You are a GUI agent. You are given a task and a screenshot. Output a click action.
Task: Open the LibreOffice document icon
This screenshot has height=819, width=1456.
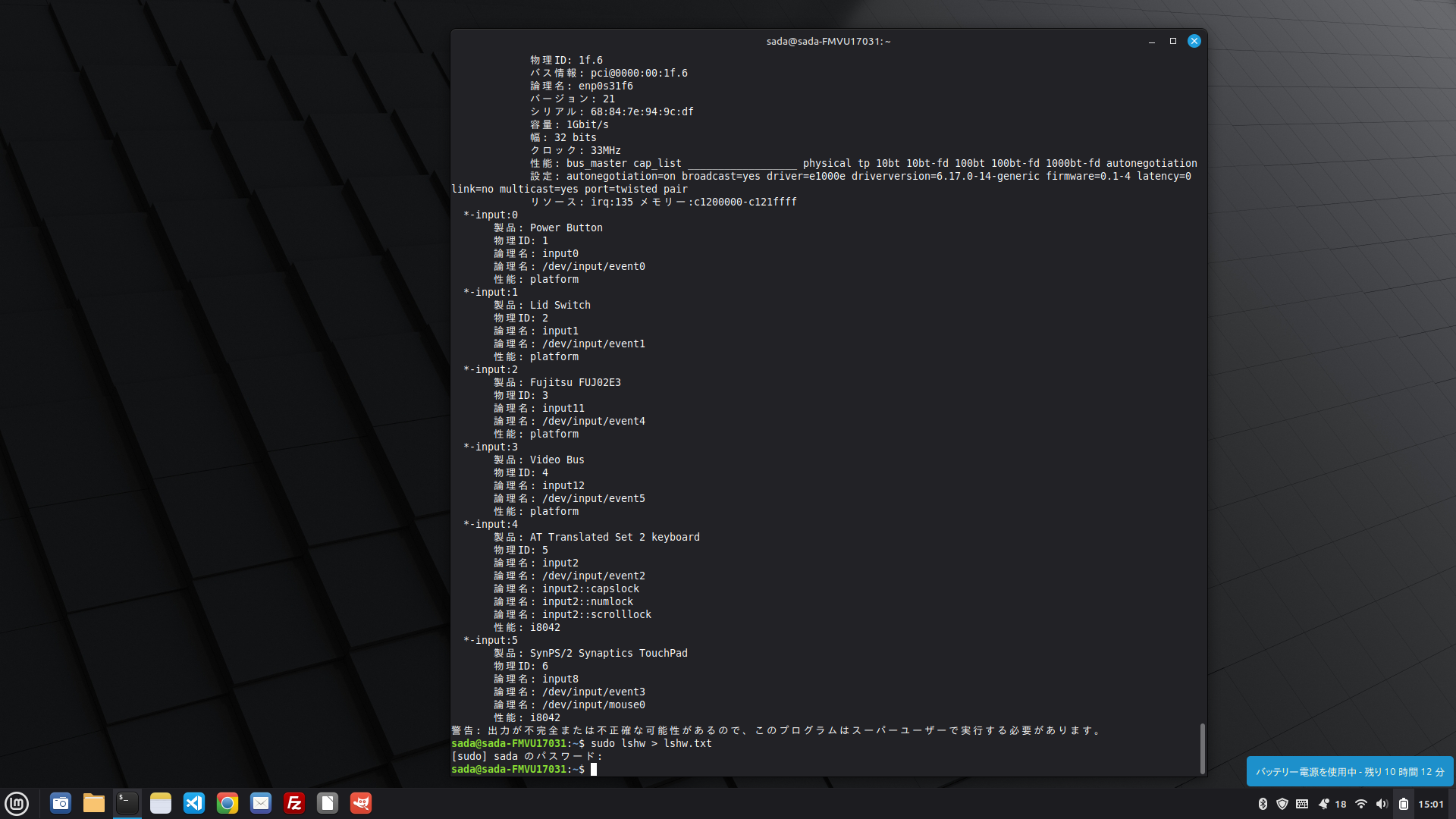(328, 803)
